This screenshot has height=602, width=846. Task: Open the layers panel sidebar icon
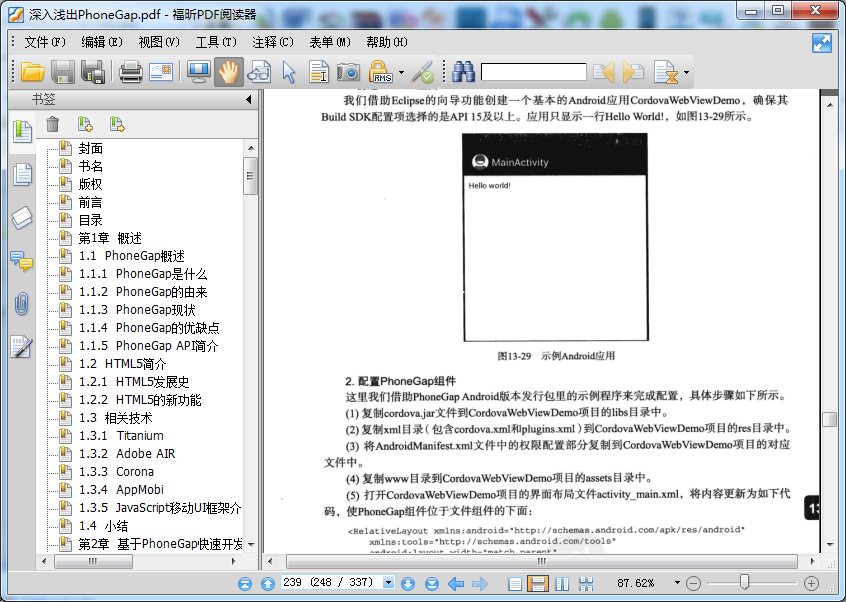(x=22, y=217)
